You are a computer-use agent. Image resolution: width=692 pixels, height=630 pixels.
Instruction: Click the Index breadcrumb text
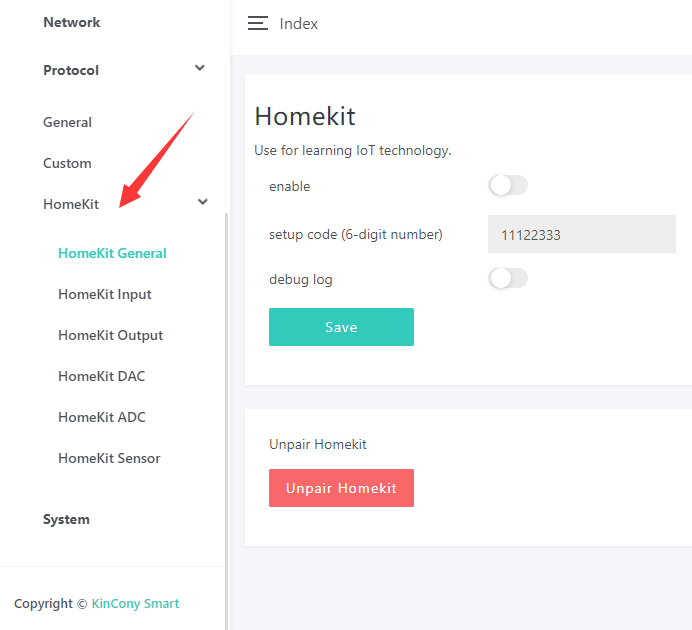pyautogui.click(x=299, y=24)
